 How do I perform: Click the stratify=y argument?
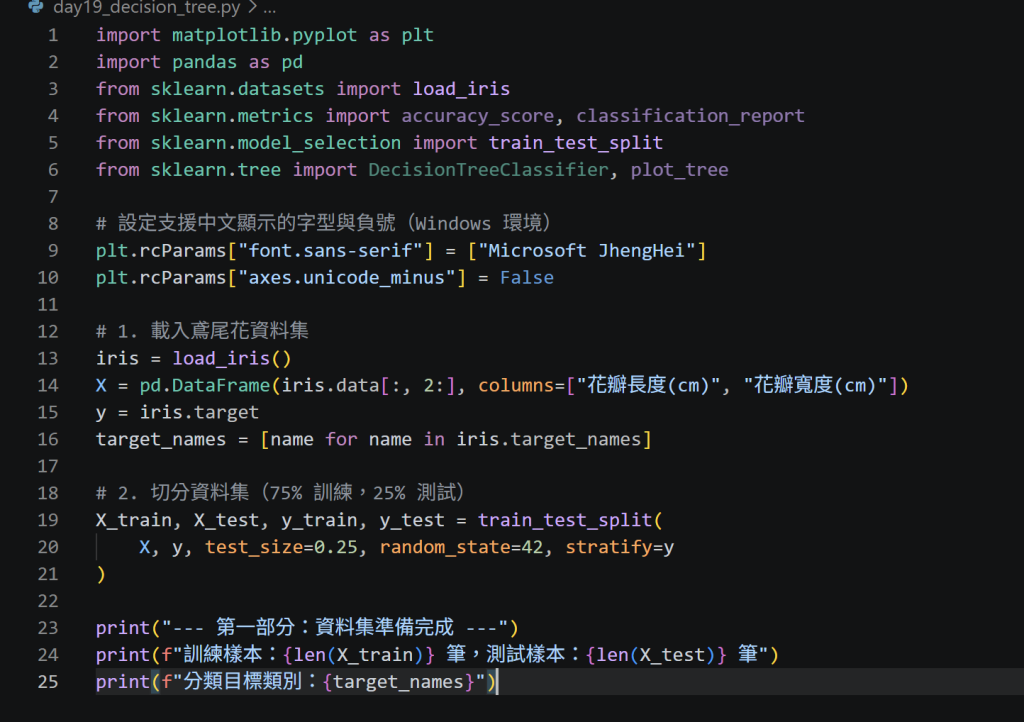[x=620, y=547]
